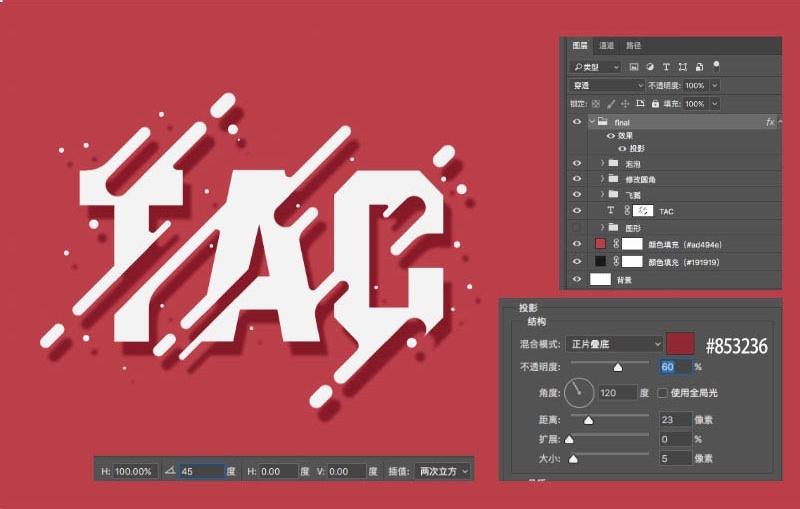This screenshot has width=800, height=509.
Task: Click the rotation angle 45 field
Action: coord(201,471)
